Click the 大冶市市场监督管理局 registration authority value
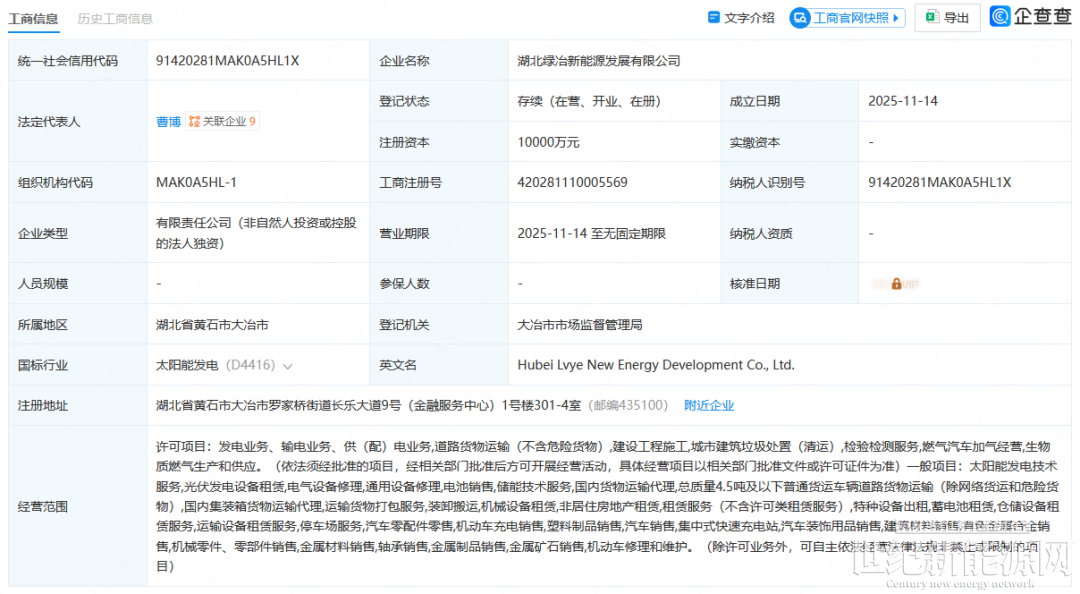Screen dimensions: 1080x594 tap(579, 325)
